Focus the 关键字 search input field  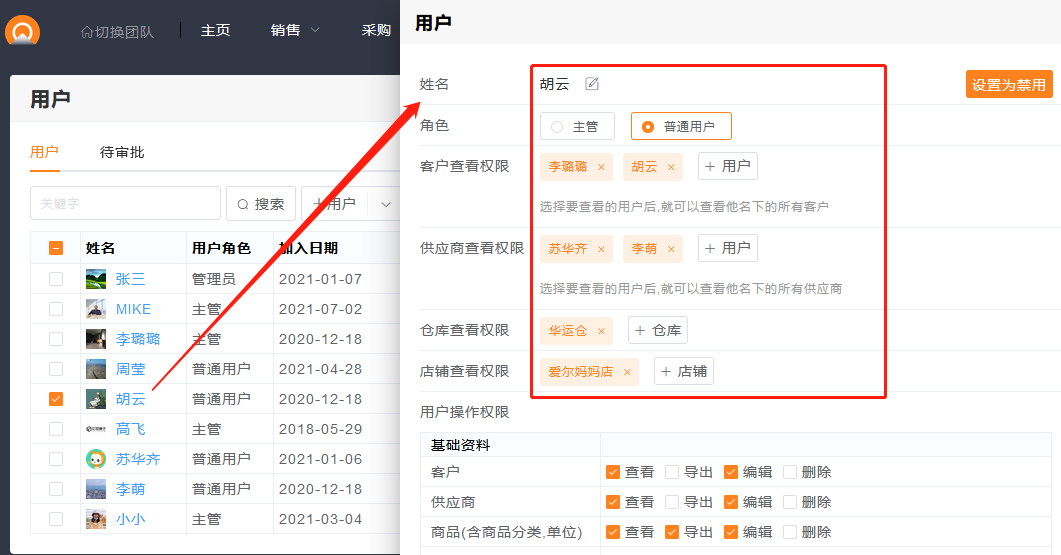[x=125, y=203]
